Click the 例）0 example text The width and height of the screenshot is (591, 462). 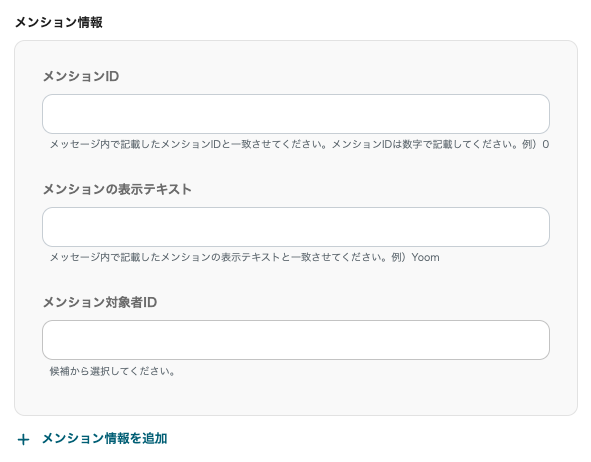coord(536,144)
